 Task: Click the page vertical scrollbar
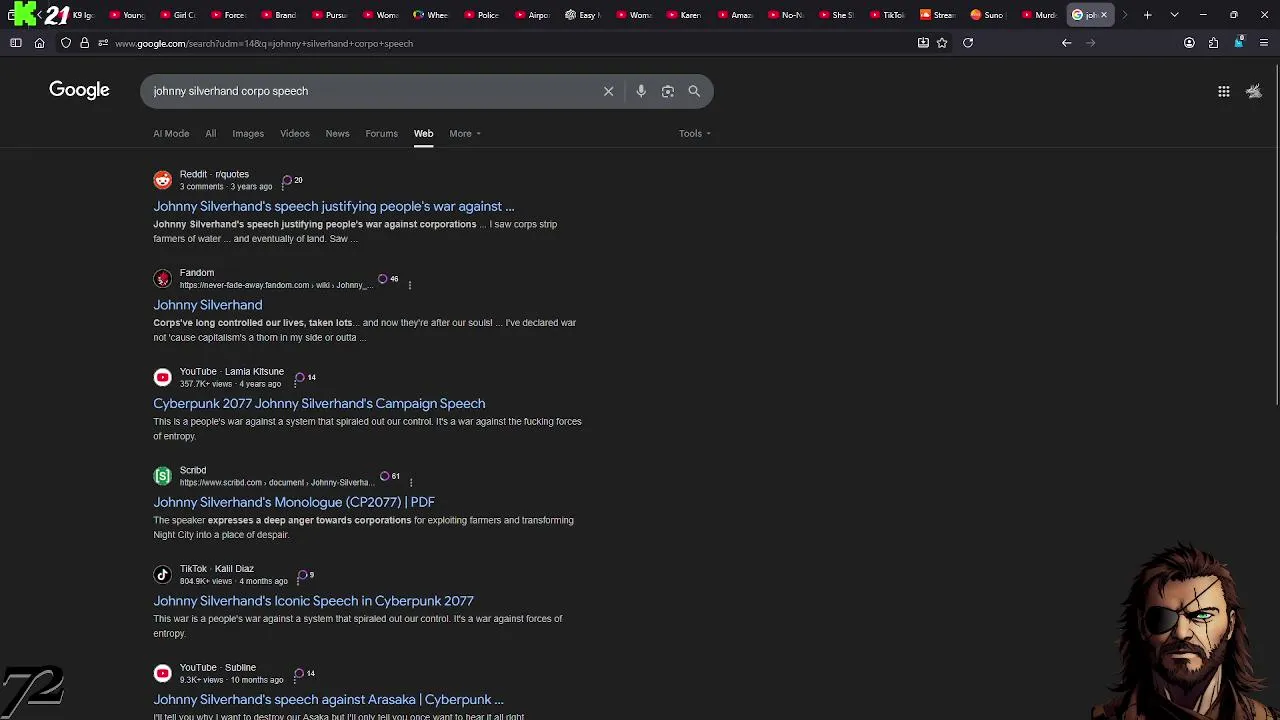(1276, 235)
